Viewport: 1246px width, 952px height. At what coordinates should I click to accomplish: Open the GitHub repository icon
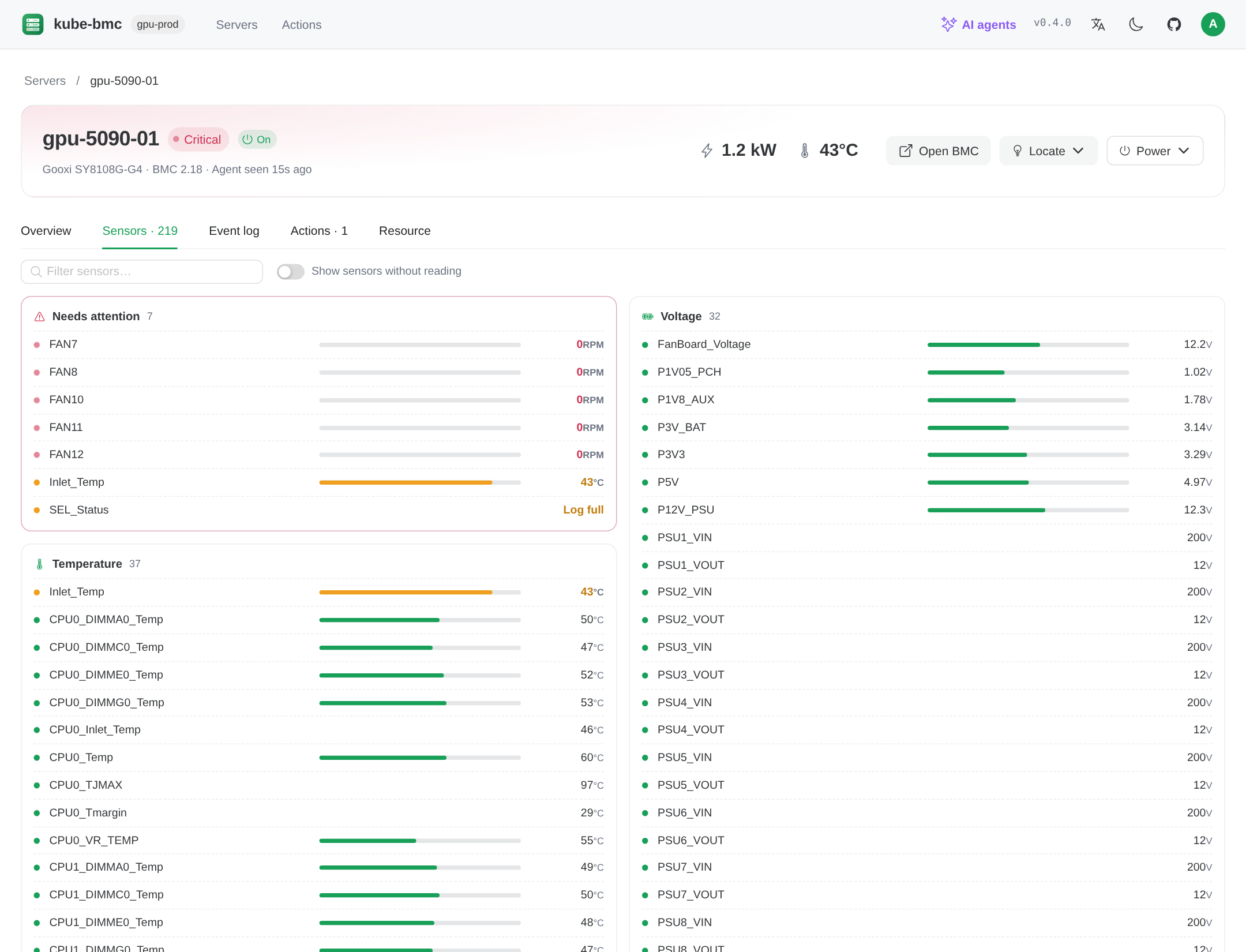pyautogui.click(x=1174, y=24)
